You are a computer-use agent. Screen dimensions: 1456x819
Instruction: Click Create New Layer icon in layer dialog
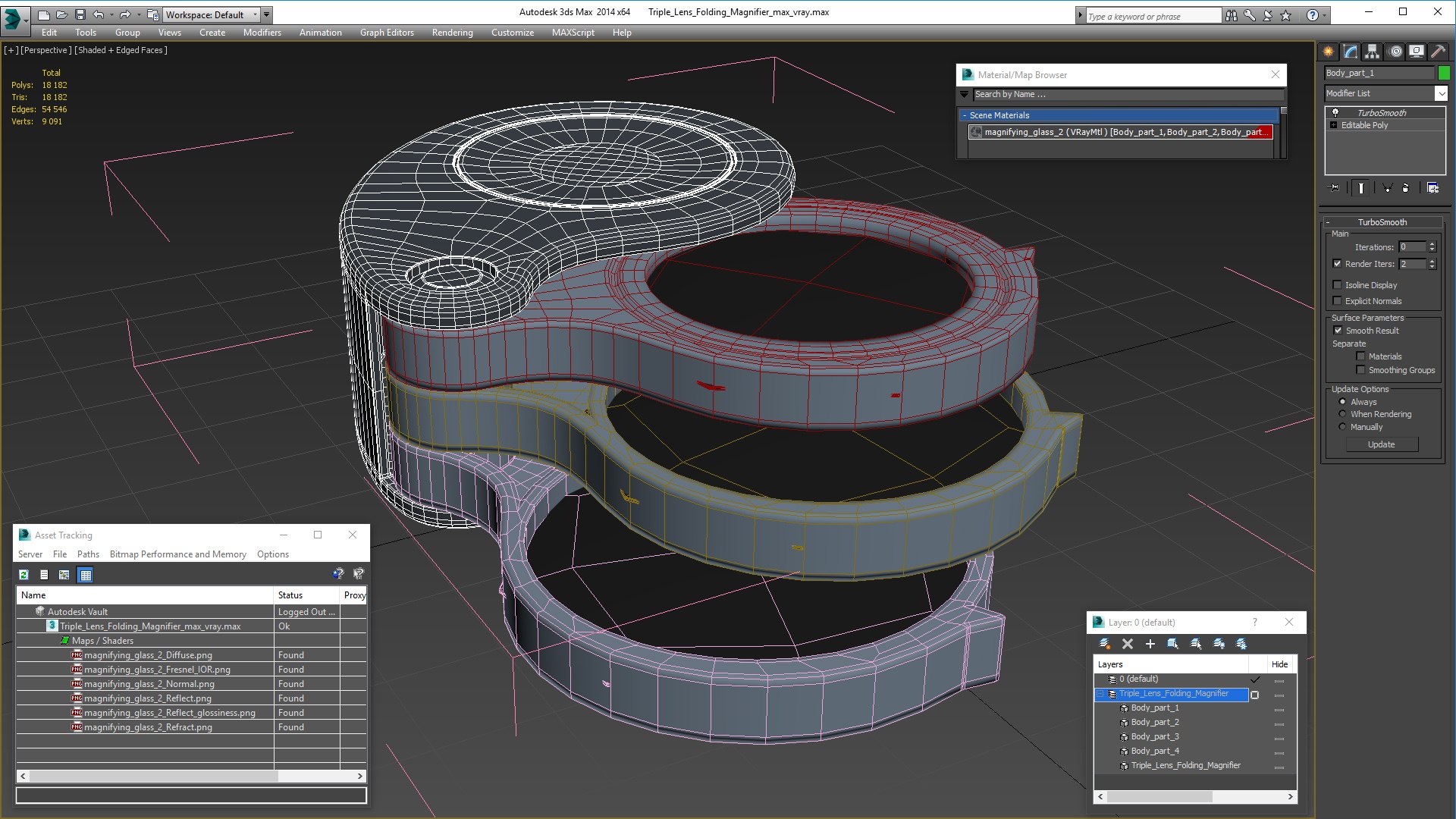[1105, 644]
